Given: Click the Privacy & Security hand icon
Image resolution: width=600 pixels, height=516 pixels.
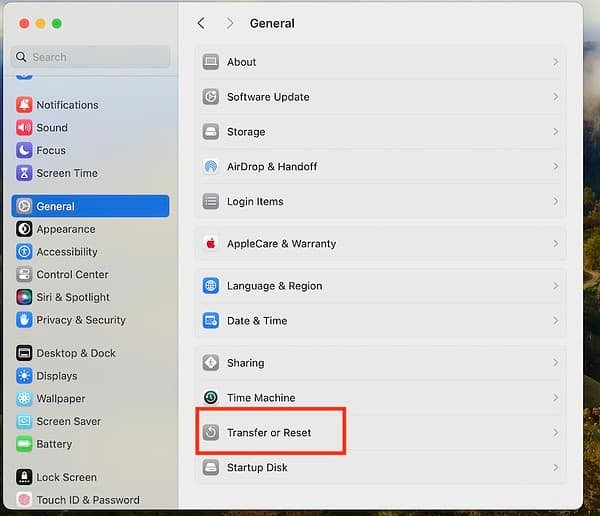Looking at the screenshot, I should click(24, 320).
